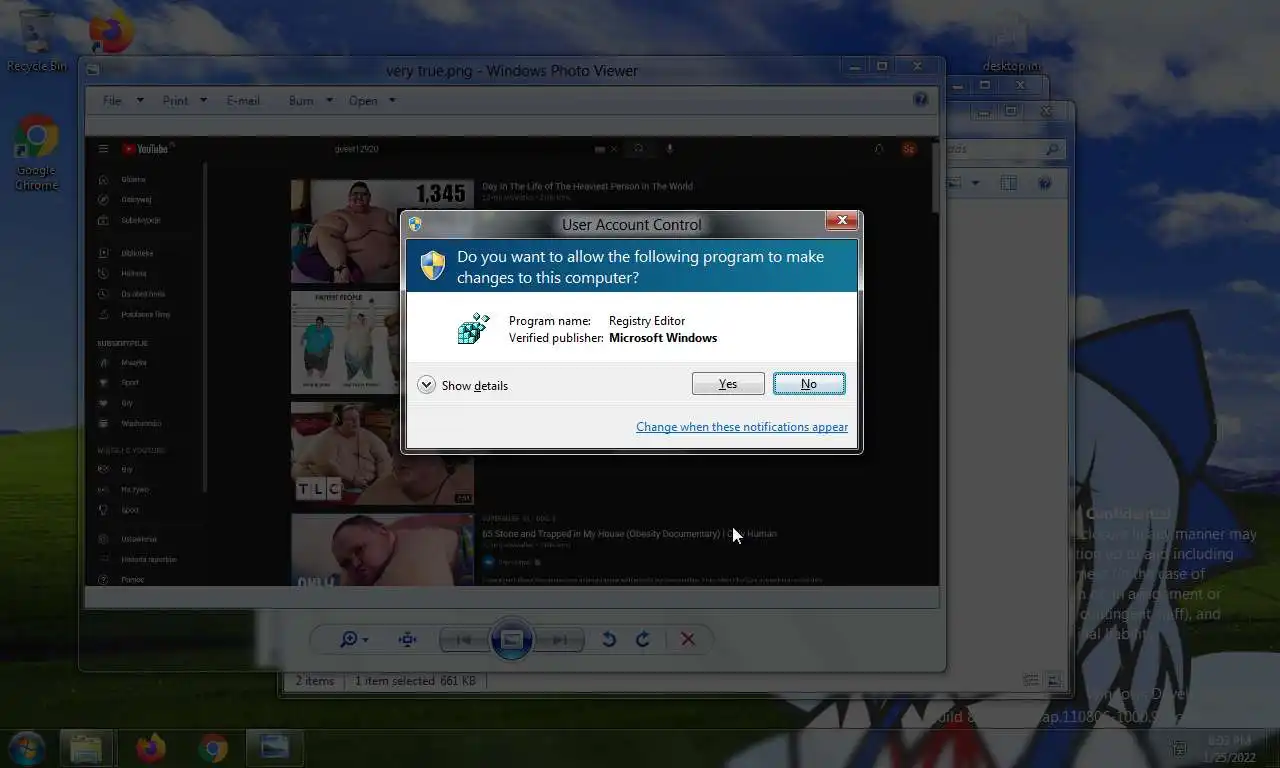1280x768 pixels.
Task: Expand the File dropdown arrow in Photo Viewer
Action: [140, 100]
